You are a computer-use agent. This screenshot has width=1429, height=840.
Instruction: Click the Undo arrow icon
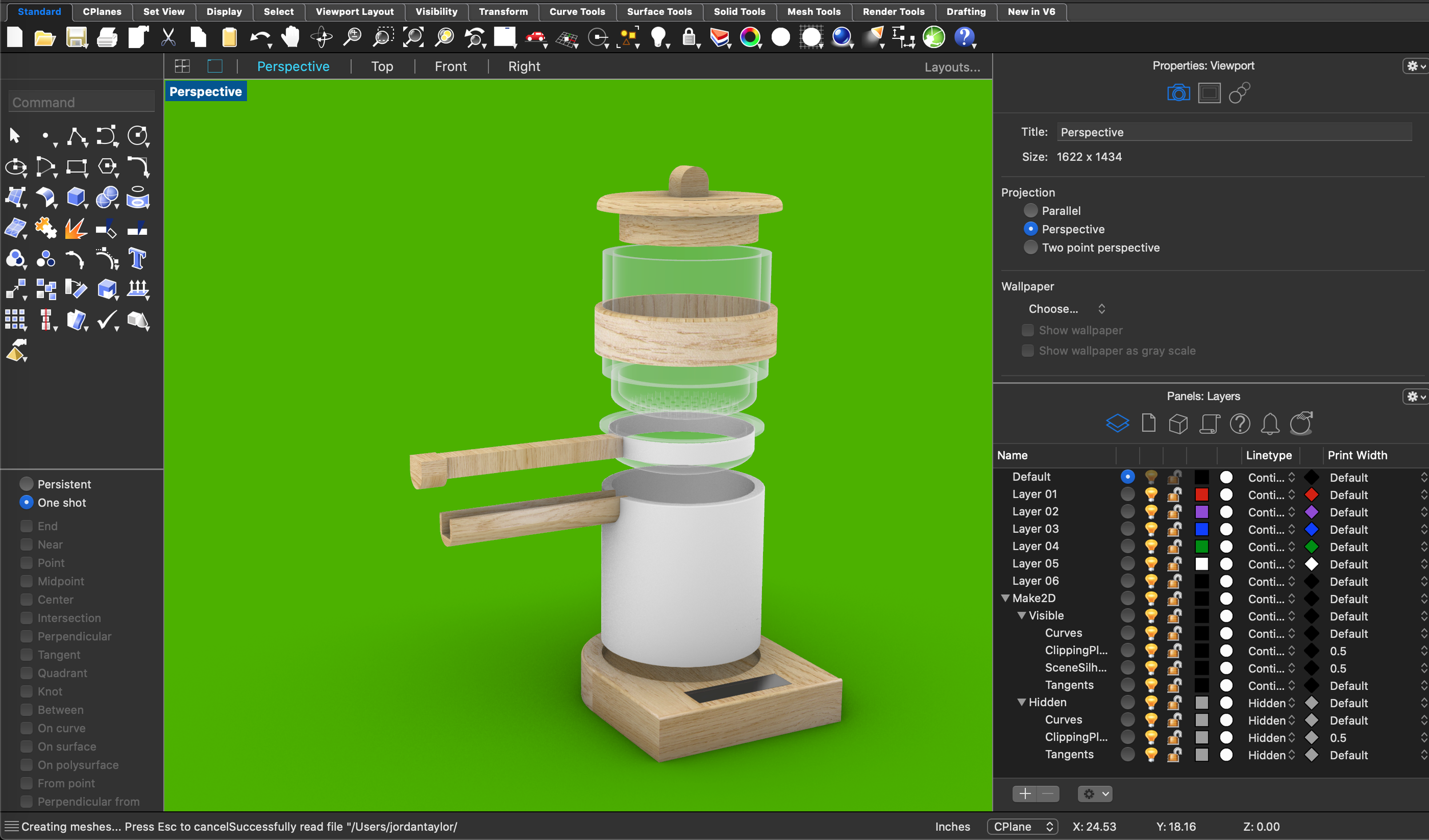point(260,38)
